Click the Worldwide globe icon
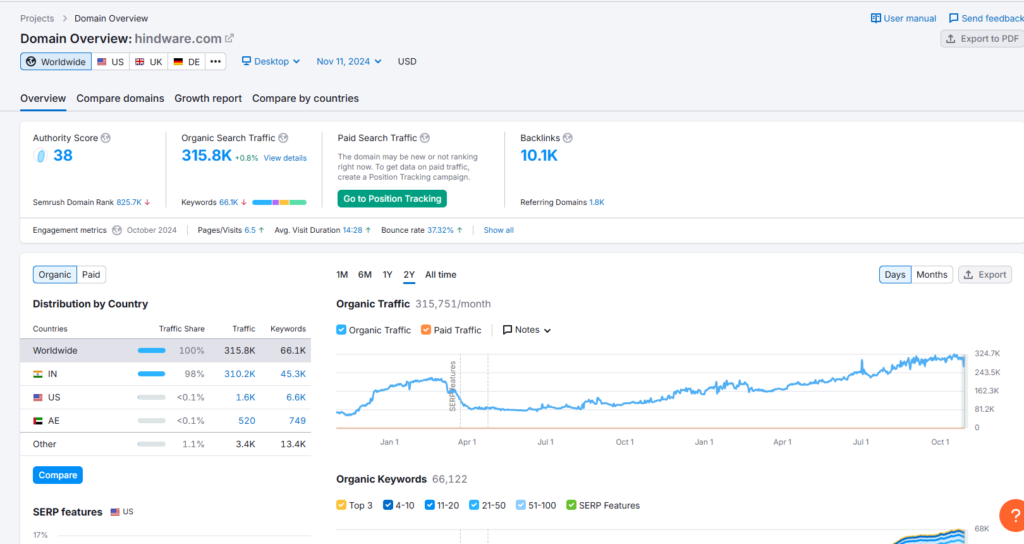 point(31,61)
